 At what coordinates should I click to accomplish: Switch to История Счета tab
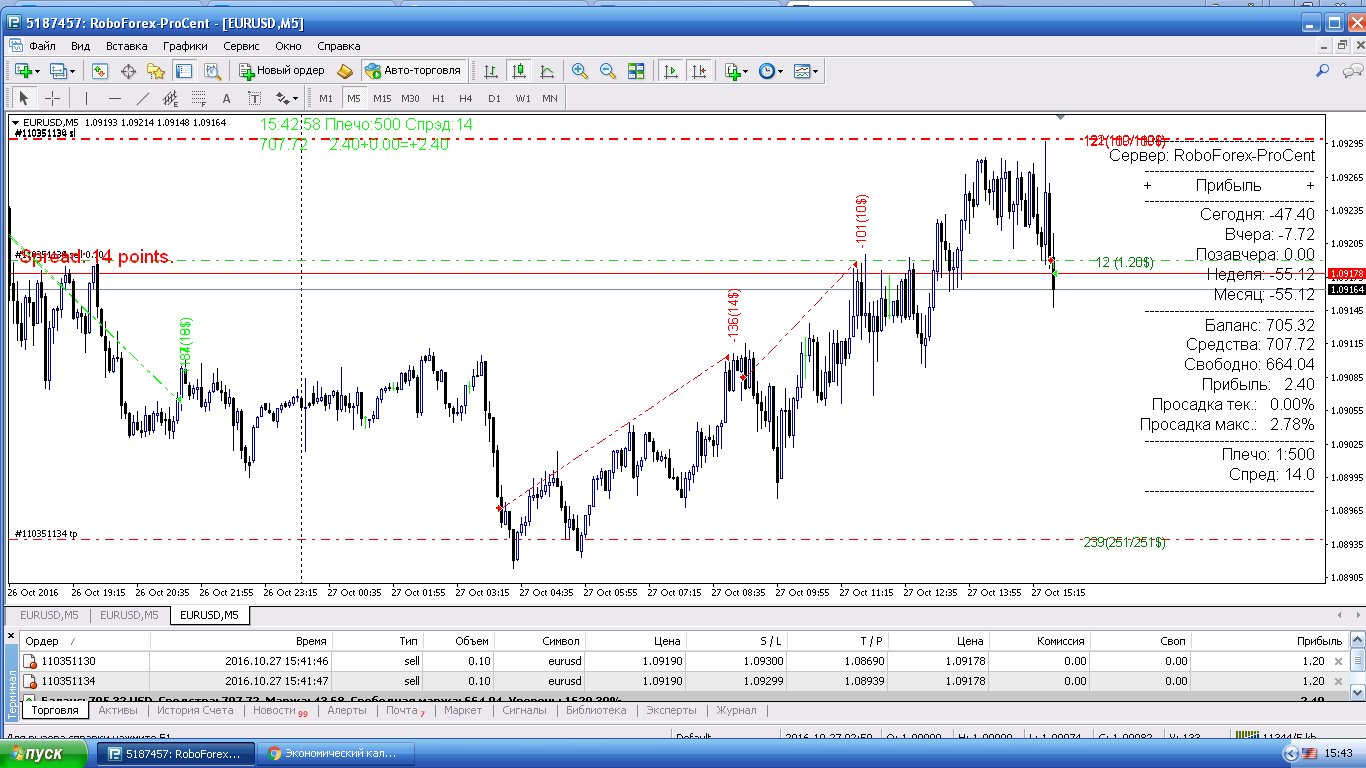[194, 710]
